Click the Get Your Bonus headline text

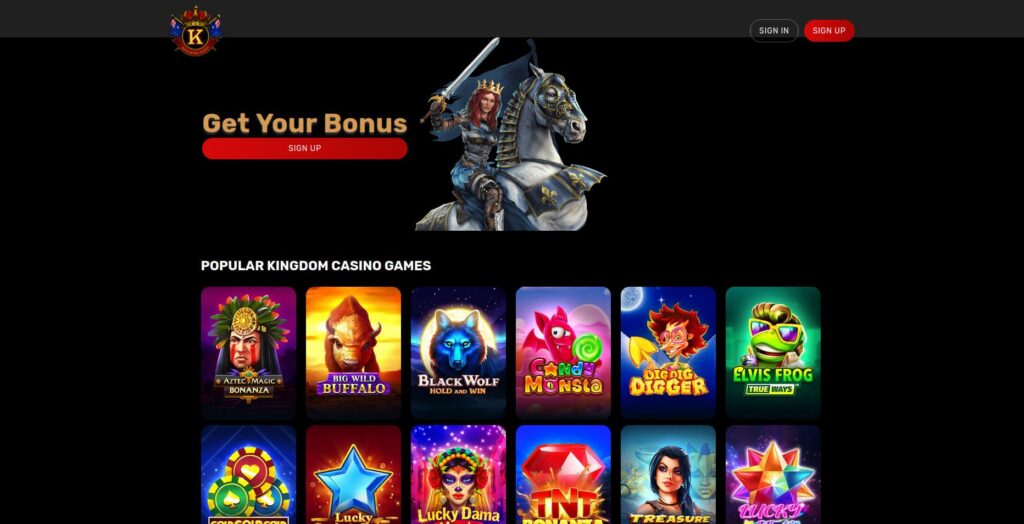coord(304,123)
